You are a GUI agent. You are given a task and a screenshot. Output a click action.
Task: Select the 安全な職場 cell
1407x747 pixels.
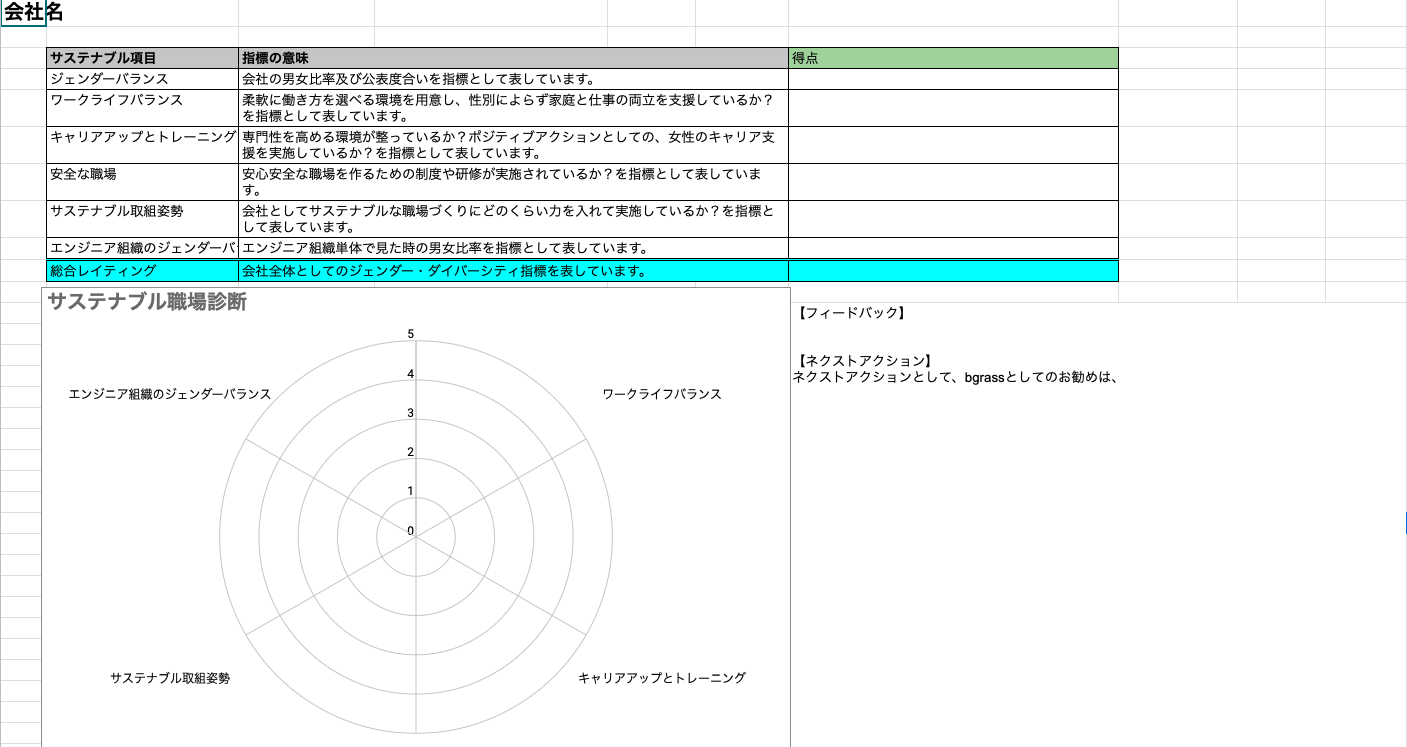pos(143,182)
